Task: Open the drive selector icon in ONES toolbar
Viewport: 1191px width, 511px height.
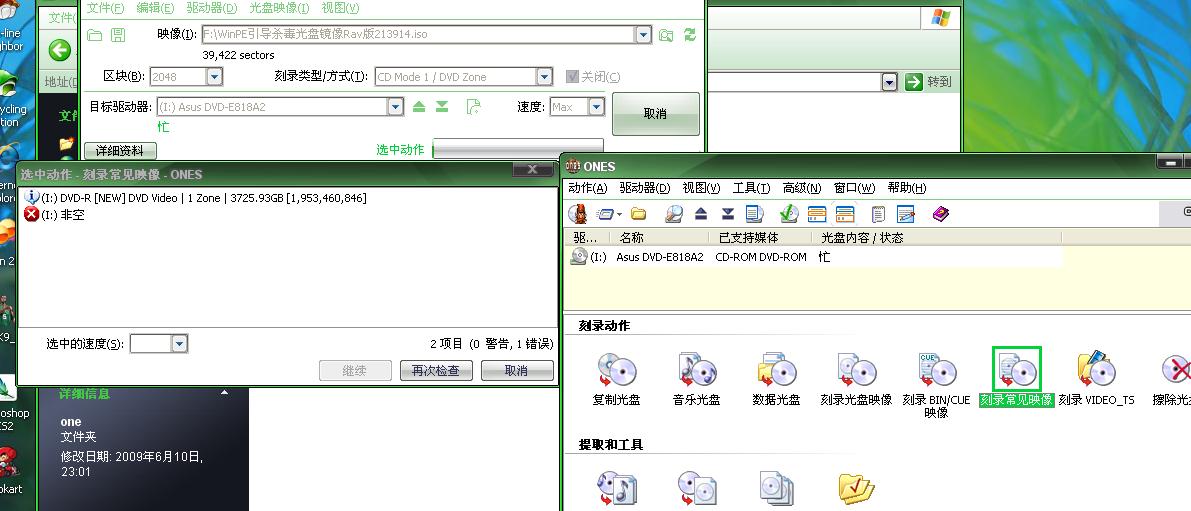Action: point(608,214)
